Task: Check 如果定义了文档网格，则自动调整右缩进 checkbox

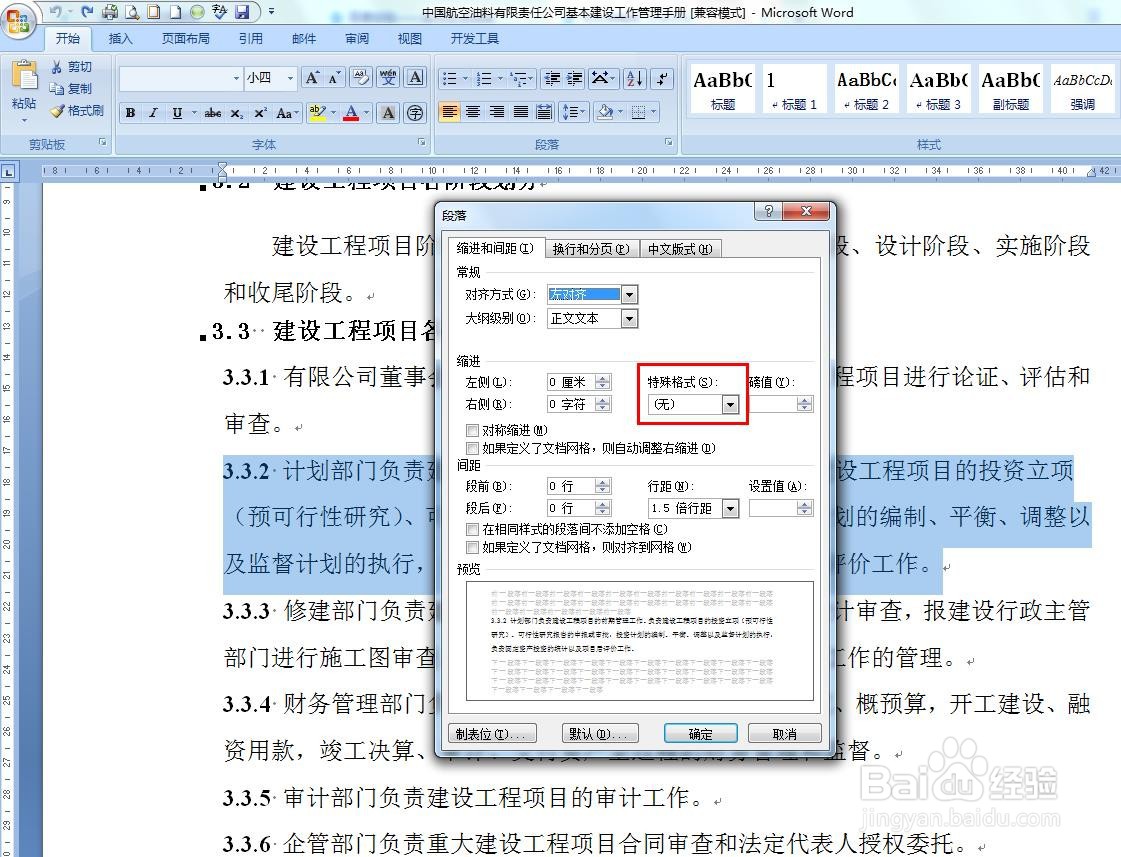Action: [472, 448]
